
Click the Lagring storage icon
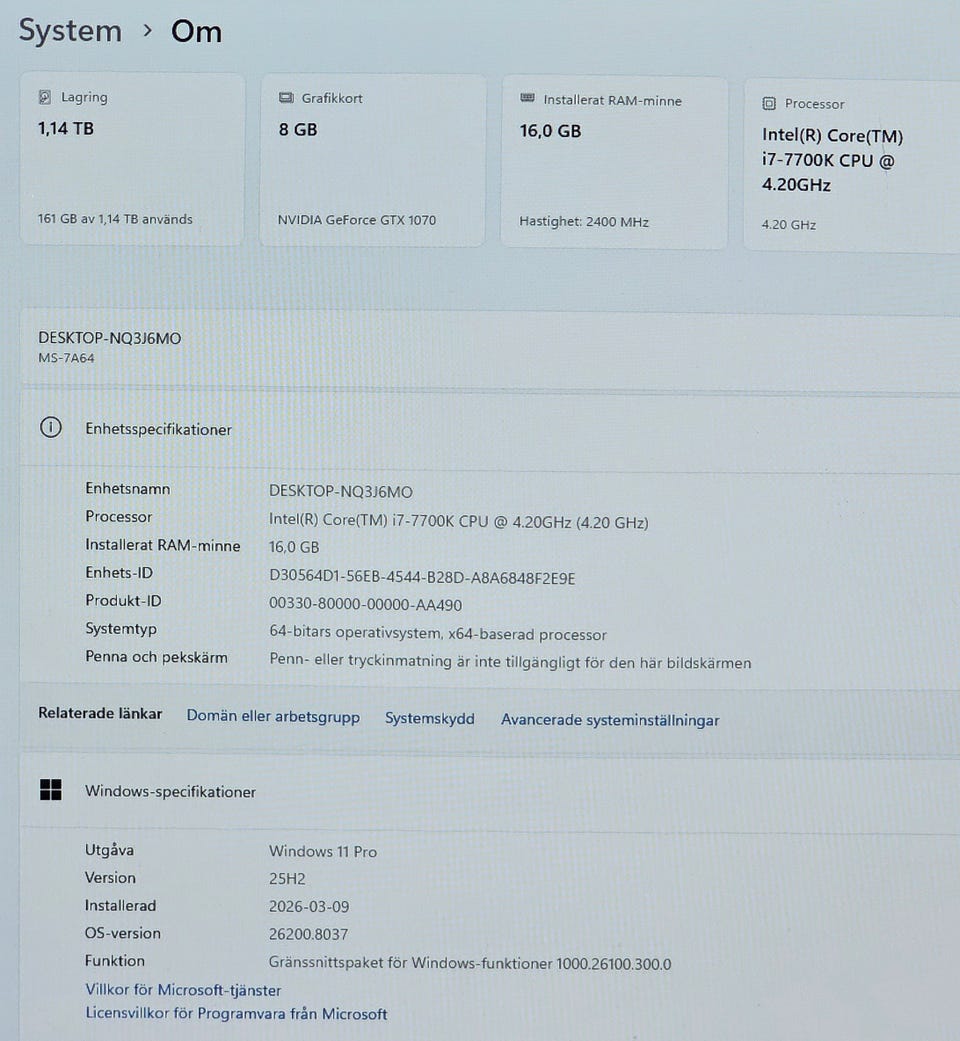tap(44, 98)
